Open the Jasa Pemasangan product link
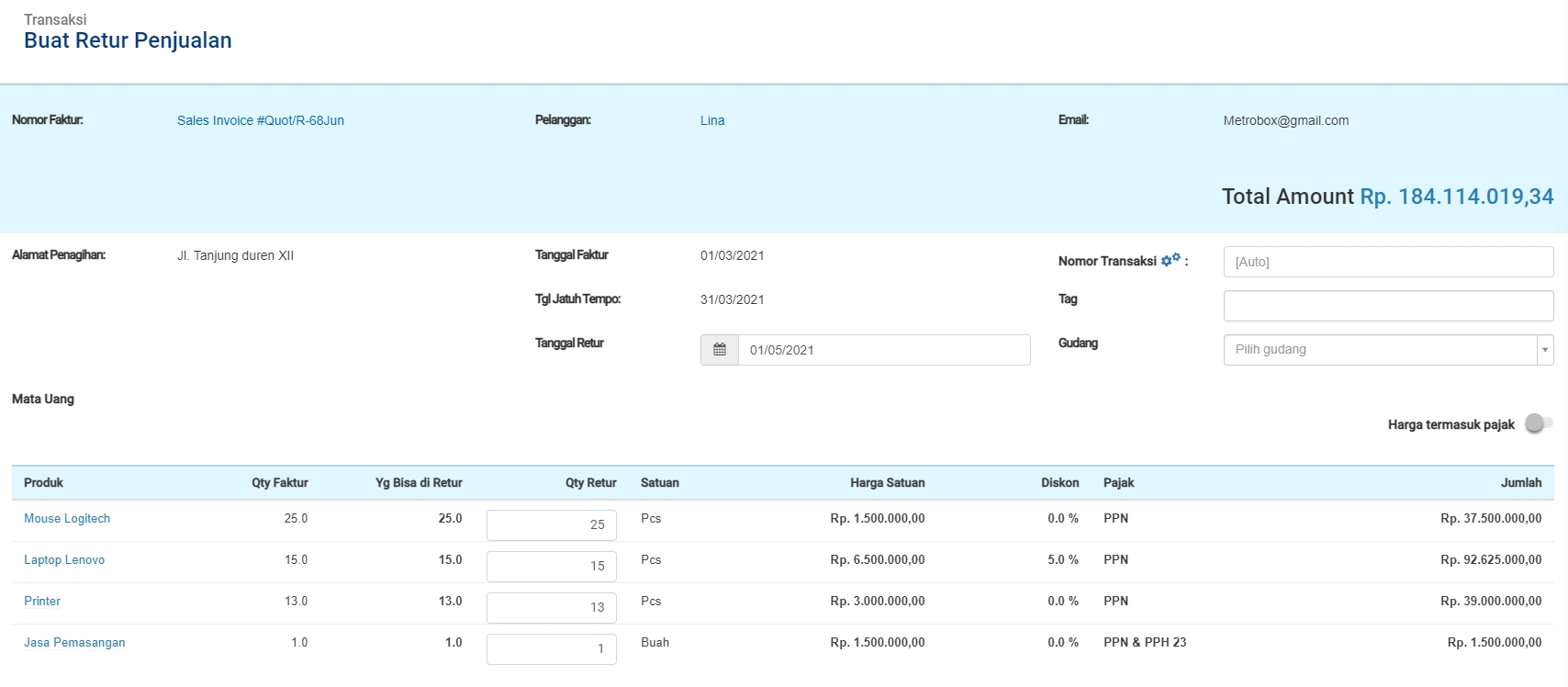The height and width of the screenshot is (687, 1568). [74, 643]
